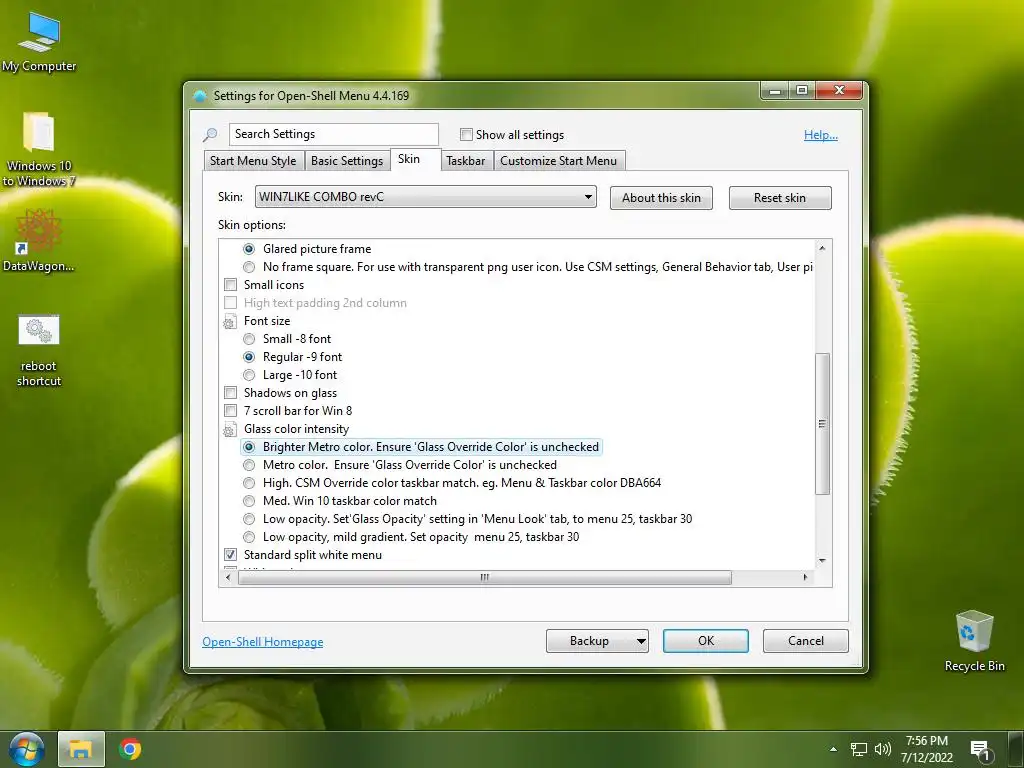
Task: Check the Small icons option
Action: click(x=231, y=285)
